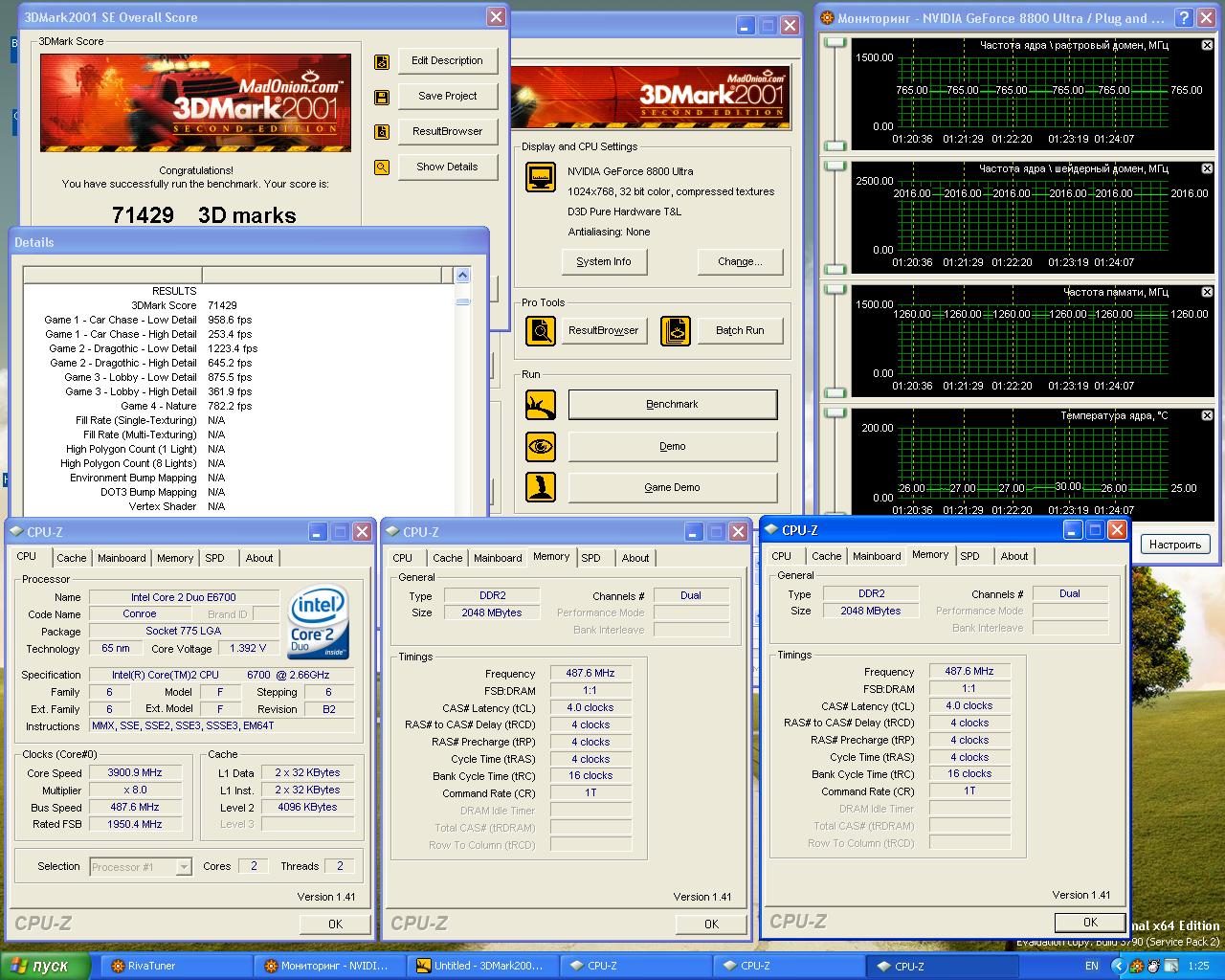Click the Intel Core 2 Duo logo

[x=319, y=622]
